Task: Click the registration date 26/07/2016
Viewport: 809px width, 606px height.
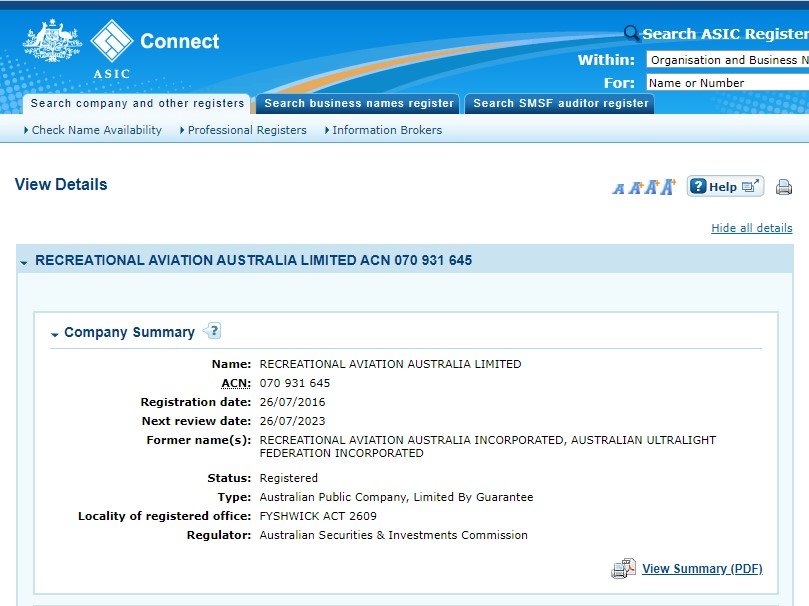Action: tap(292, 402)
